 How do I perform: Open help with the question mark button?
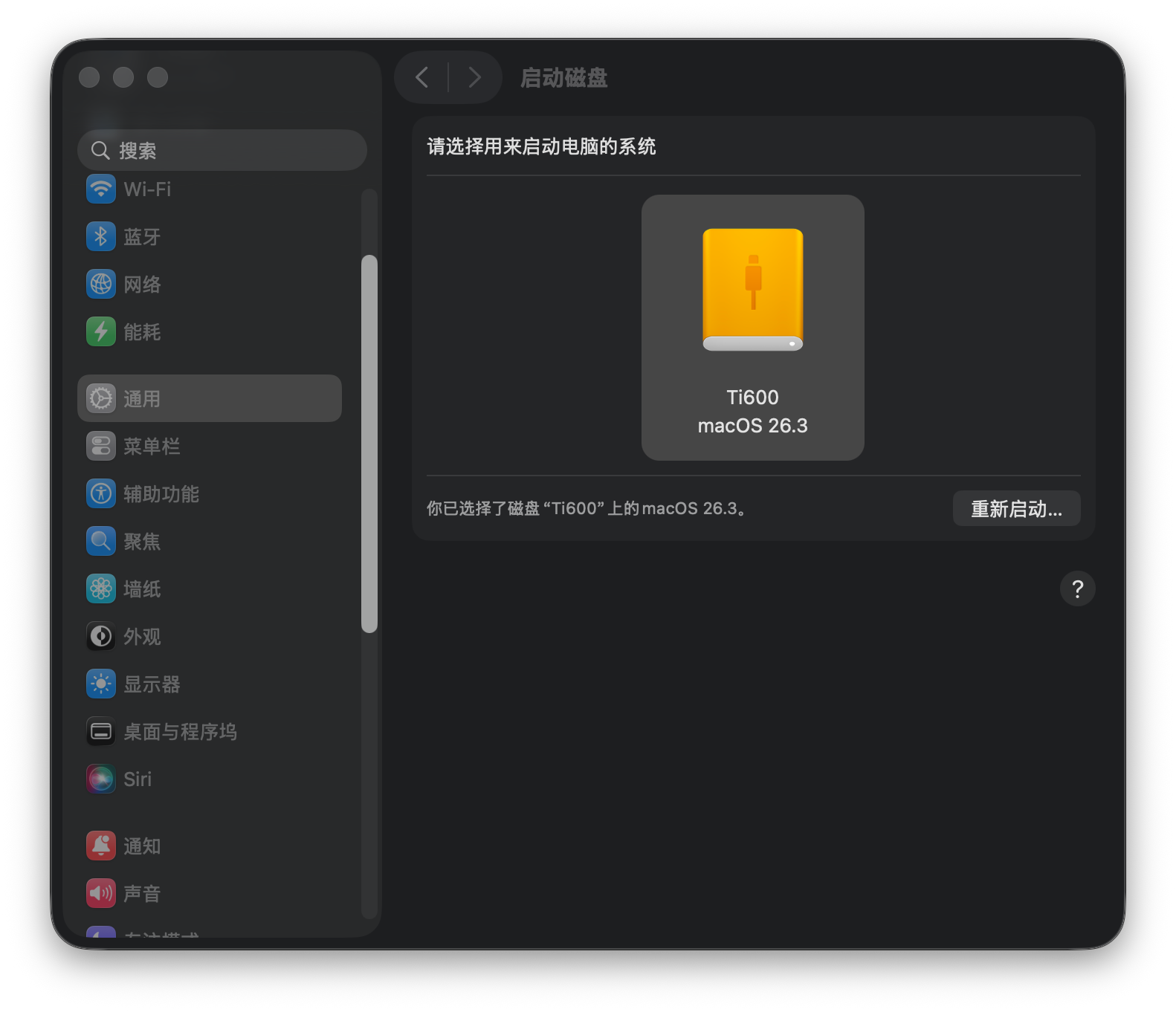(1077, 589)
